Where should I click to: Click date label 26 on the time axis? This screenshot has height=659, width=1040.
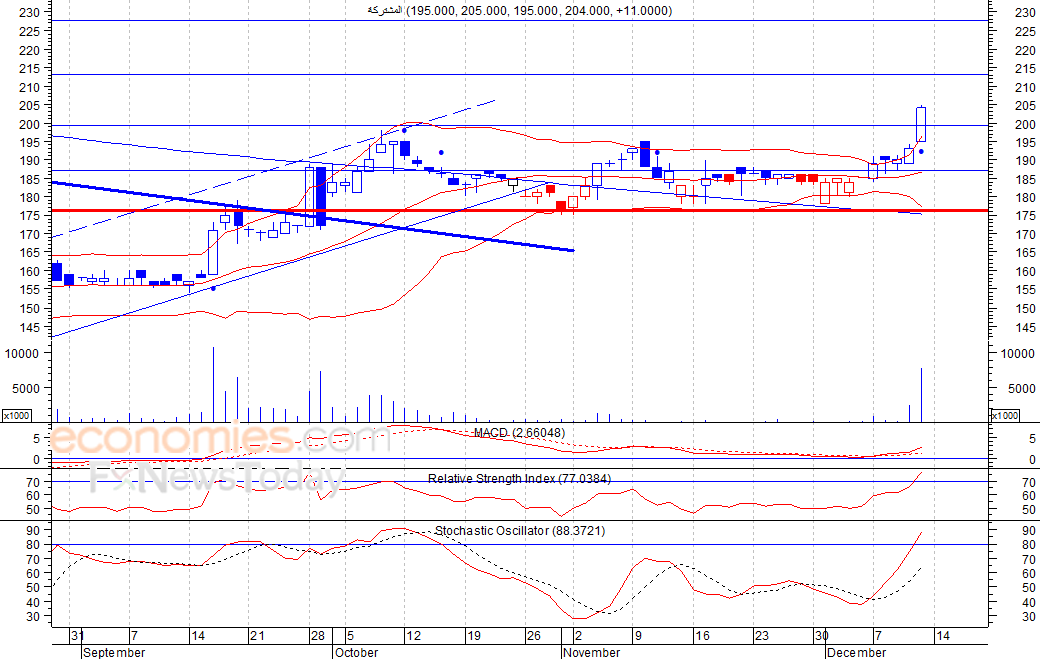coord(534,636)
